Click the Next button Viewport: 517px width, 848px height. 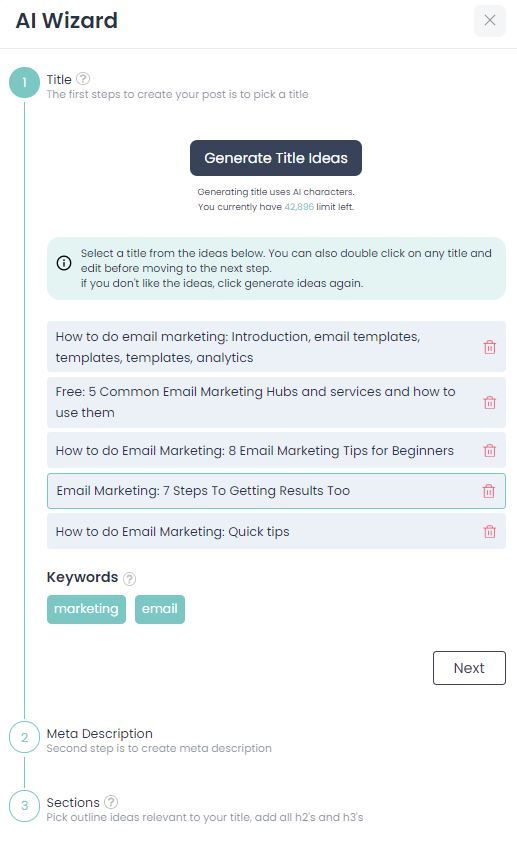469,668
